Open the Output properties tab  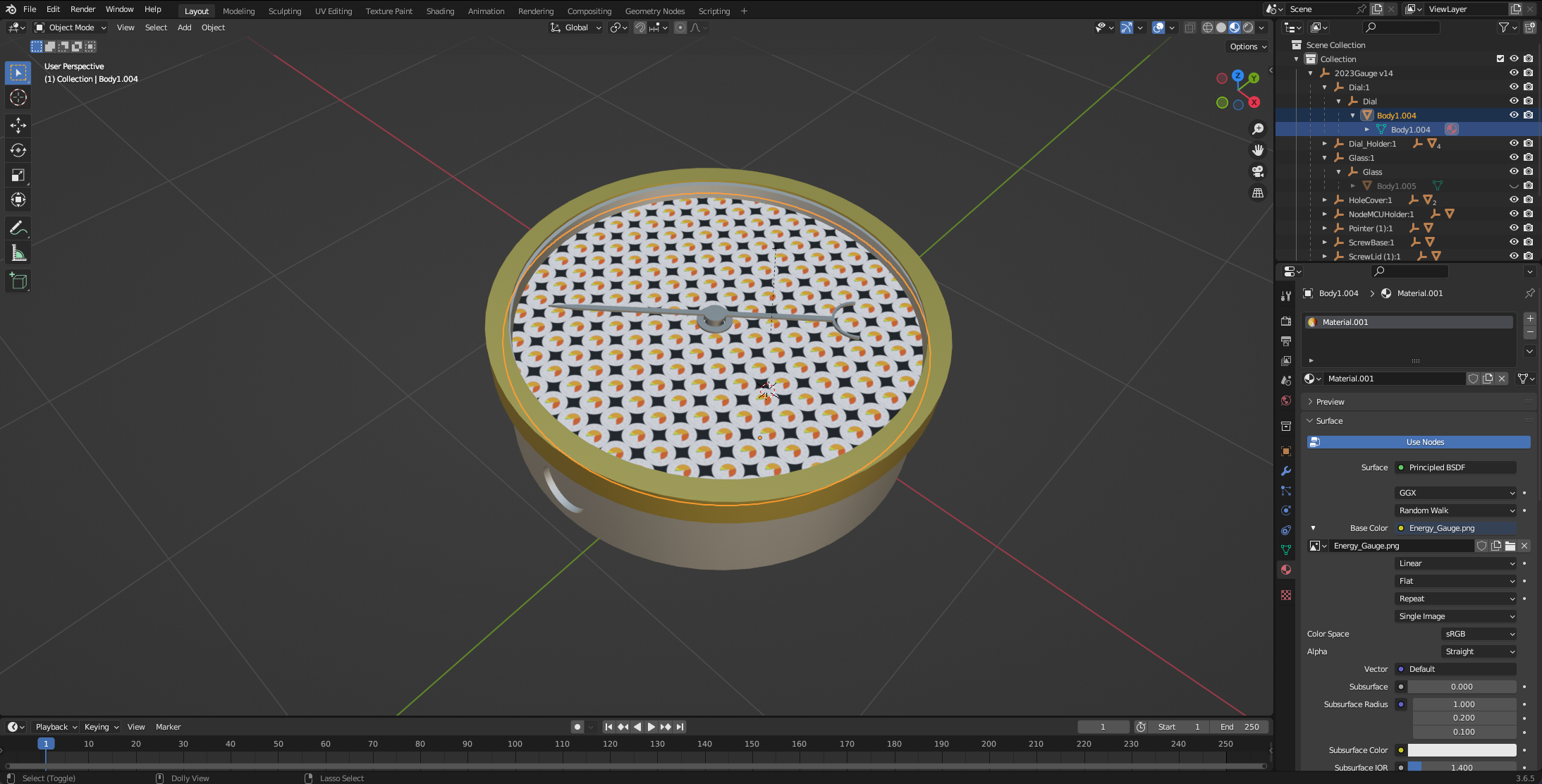point(1286,341)
